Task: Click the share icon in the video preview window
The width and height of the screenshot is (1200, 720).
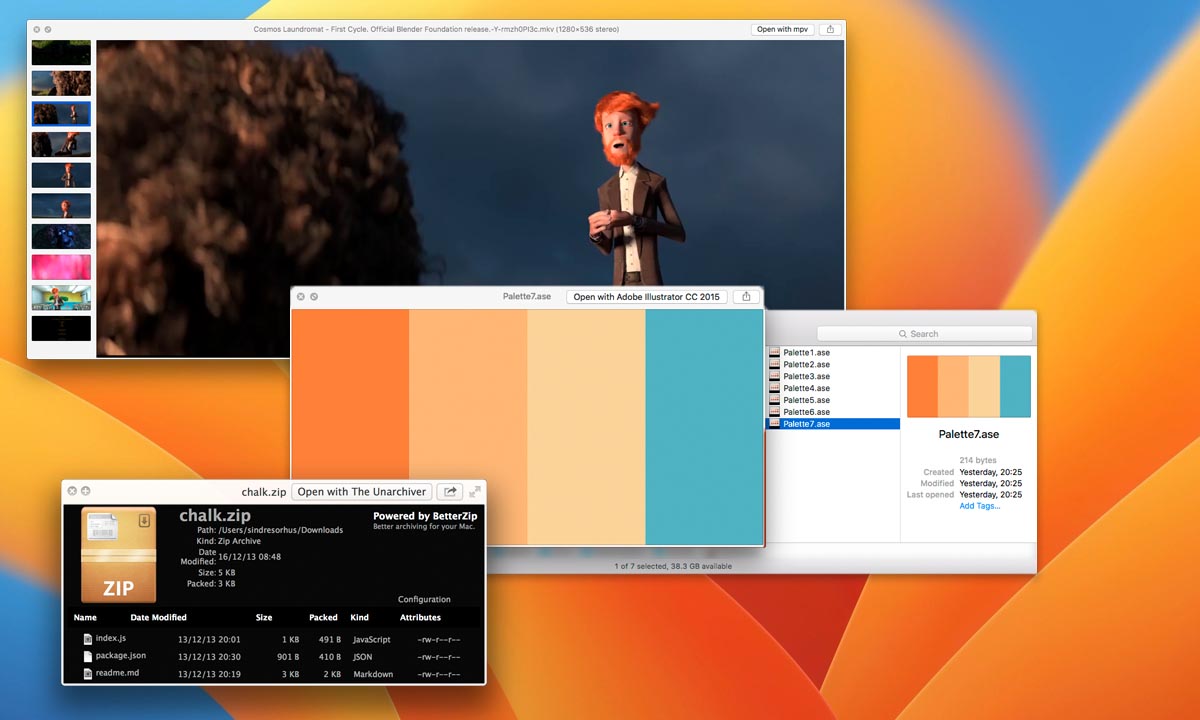Action: tap(831, 30)
